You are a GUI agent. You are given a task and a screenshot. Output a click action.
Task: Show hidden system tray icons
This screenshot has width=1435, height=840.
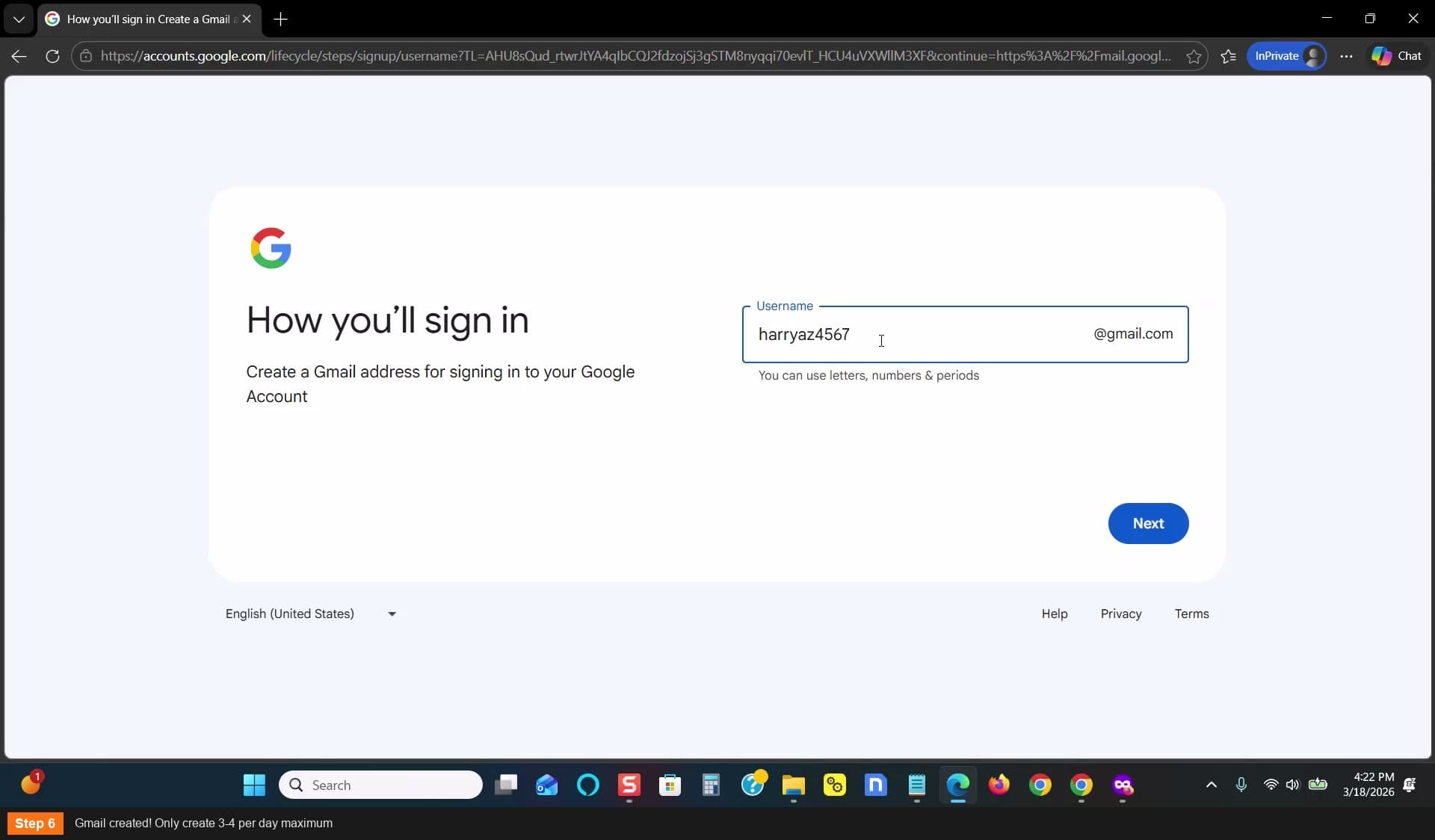pyautogui.click(x=1212, y=785)
